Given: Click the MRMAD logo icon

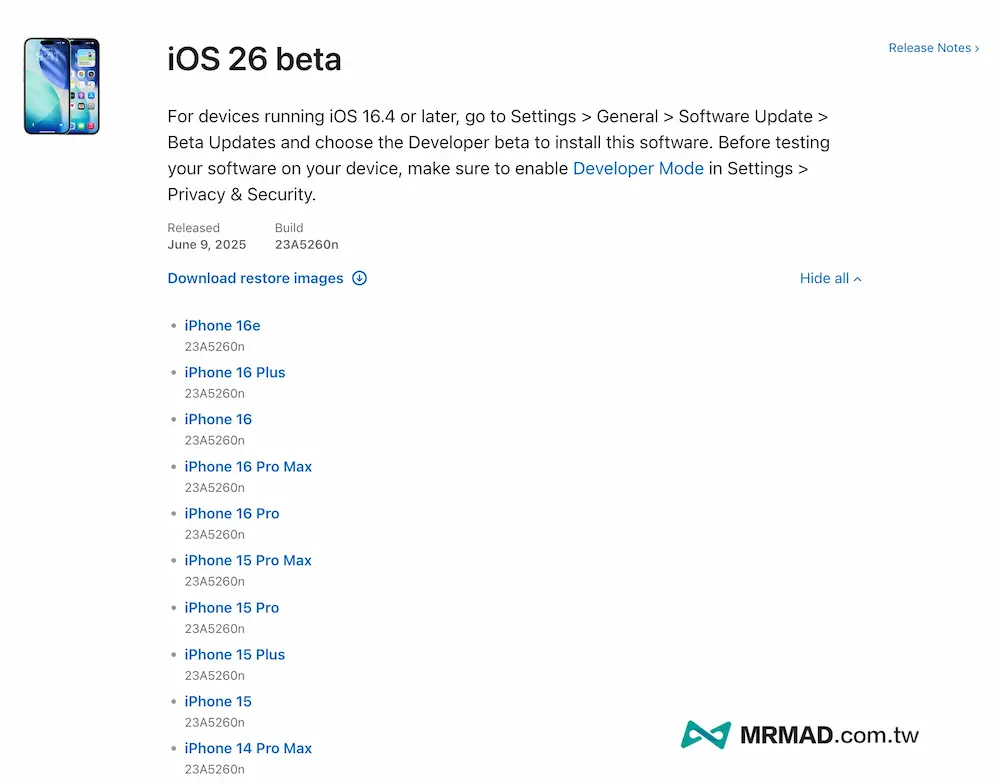Looking at the screenshot, I should pos(706,735).
